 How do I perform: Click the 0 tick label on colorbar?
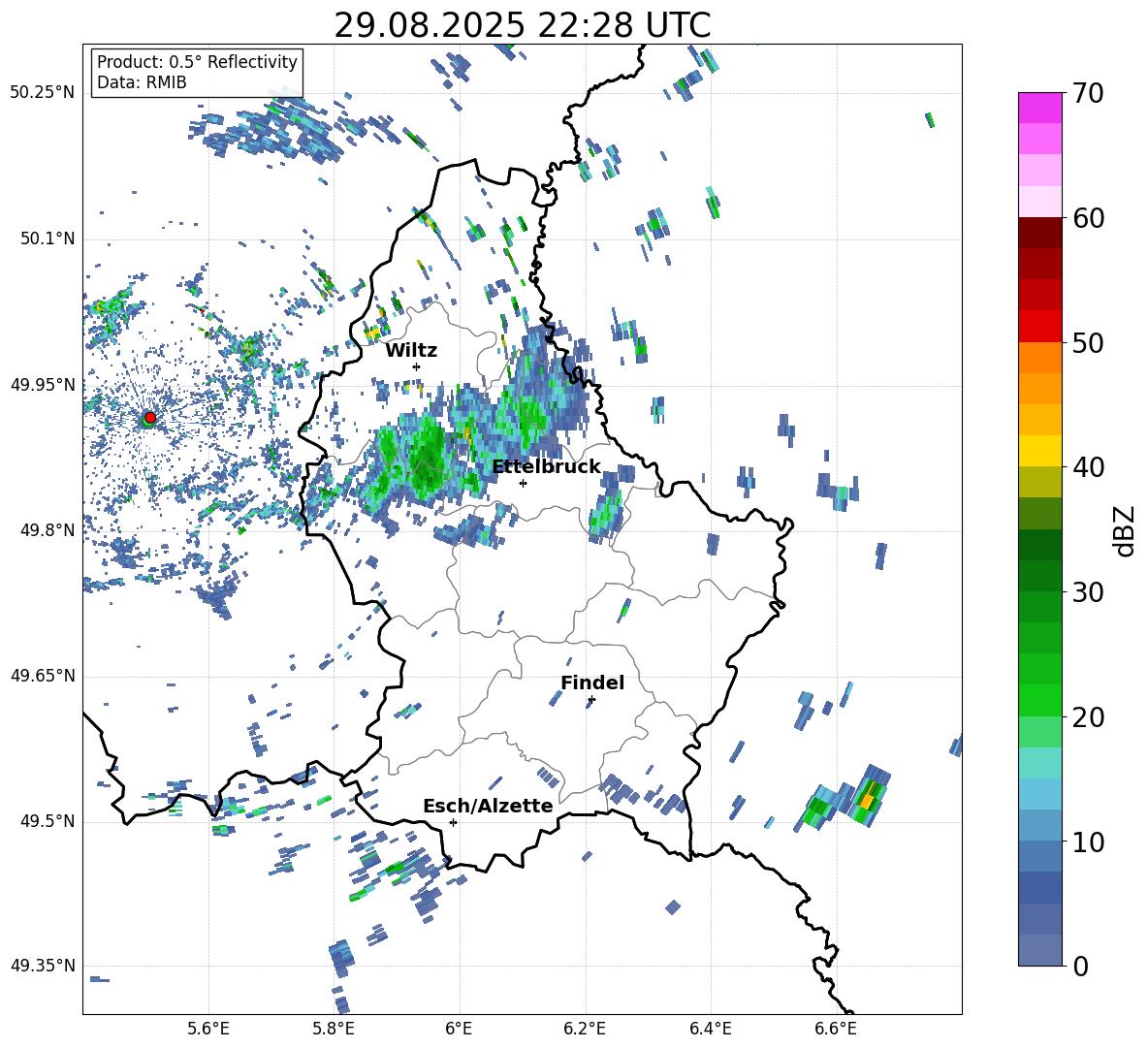point(1080,966)
